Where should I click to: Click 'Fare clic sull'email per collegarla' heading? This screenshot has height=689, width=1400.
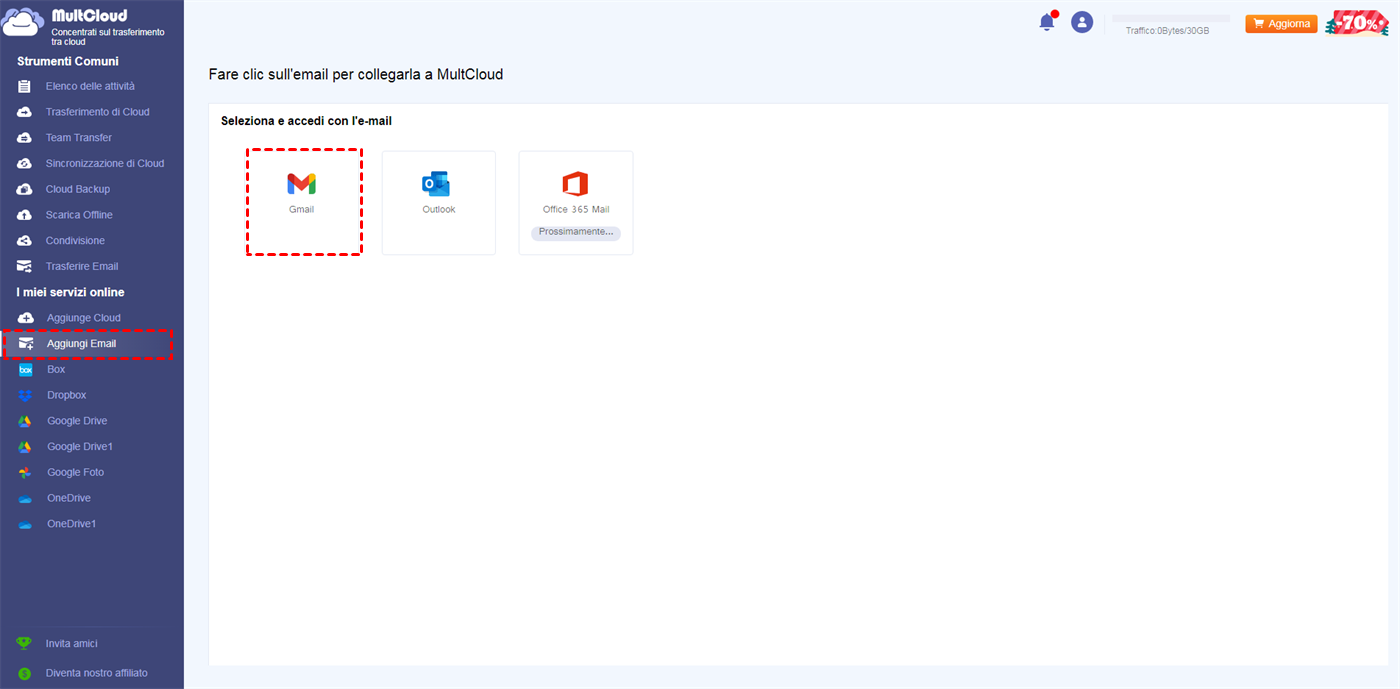pos(356,75)
